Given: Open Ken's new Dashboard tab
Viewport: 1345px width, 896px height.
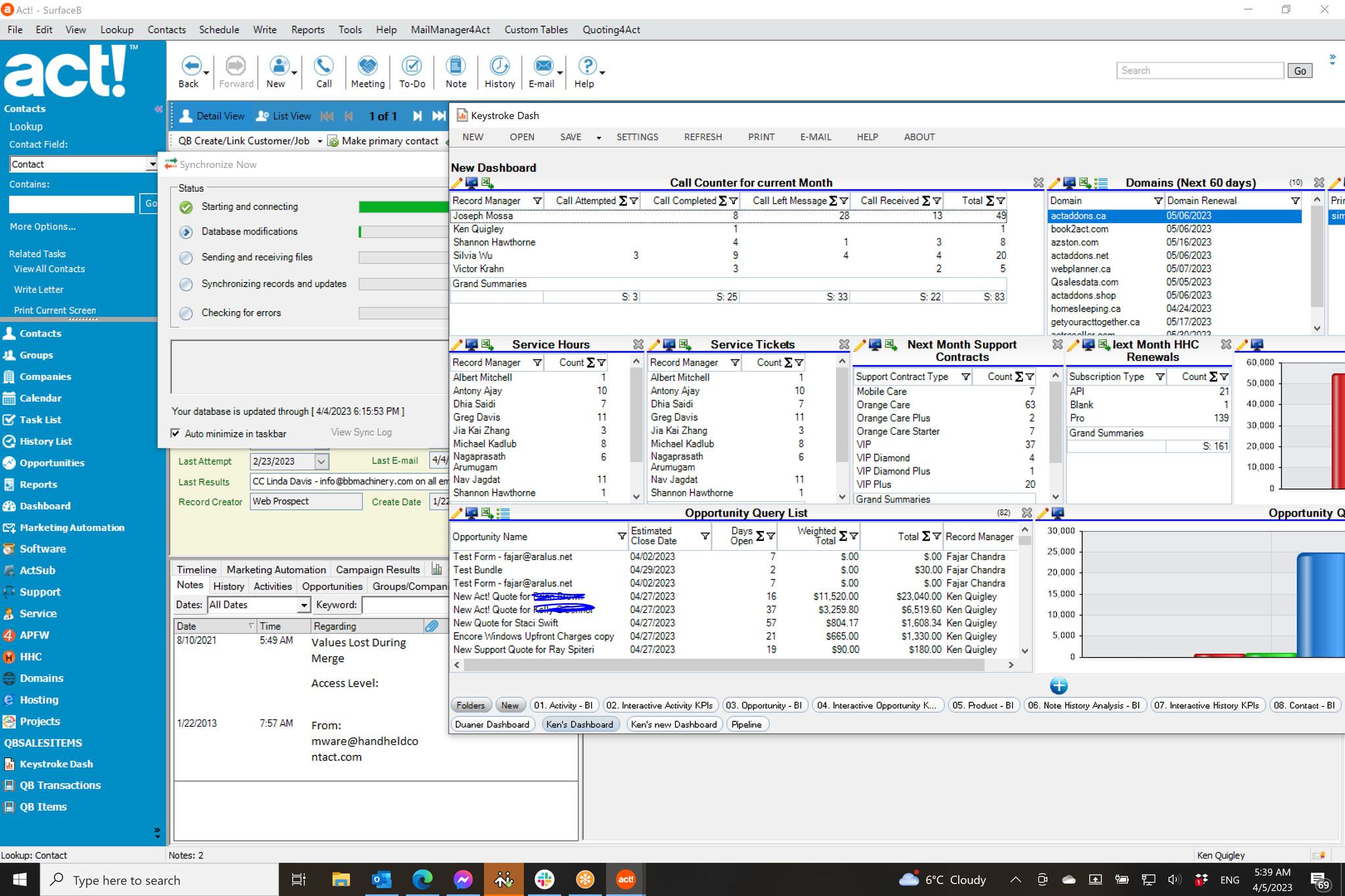Looking at the screenshot, I should [673, 725].
